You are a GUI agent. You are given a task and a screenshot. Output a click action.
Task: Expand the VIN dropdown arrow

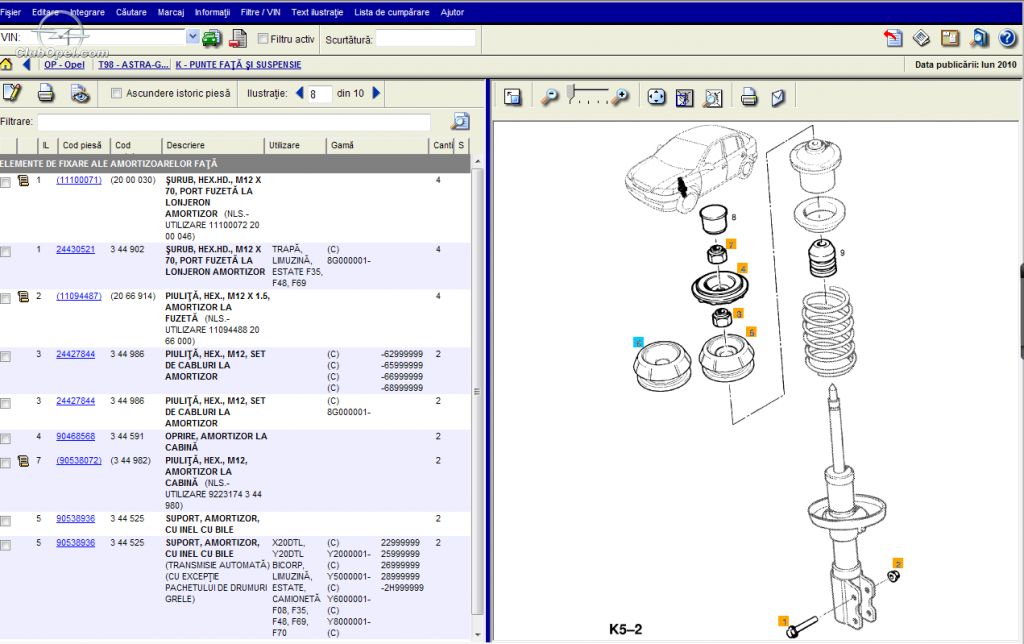(192, 37)
